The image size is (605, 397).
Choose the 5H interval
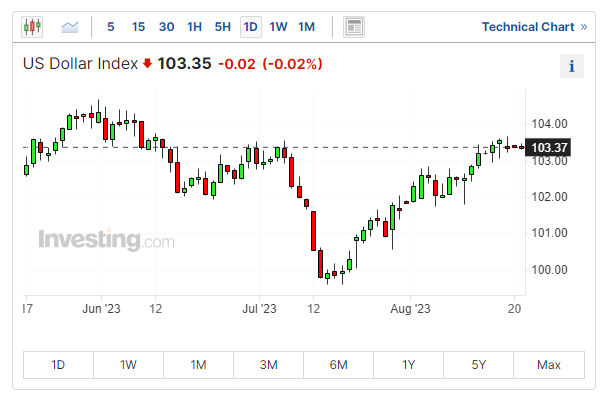pos(223,27)
